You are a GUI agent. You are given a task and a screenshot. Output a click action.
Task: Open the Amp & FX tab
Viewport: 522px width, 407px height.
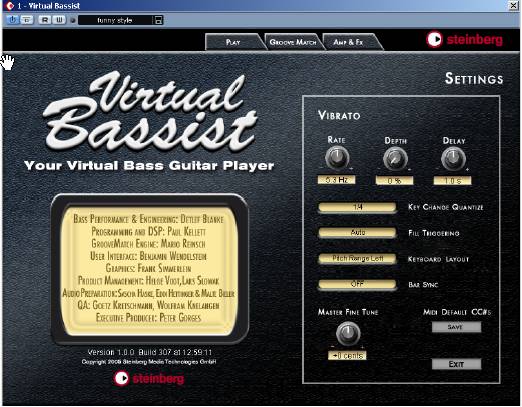(x=348, y=42)
